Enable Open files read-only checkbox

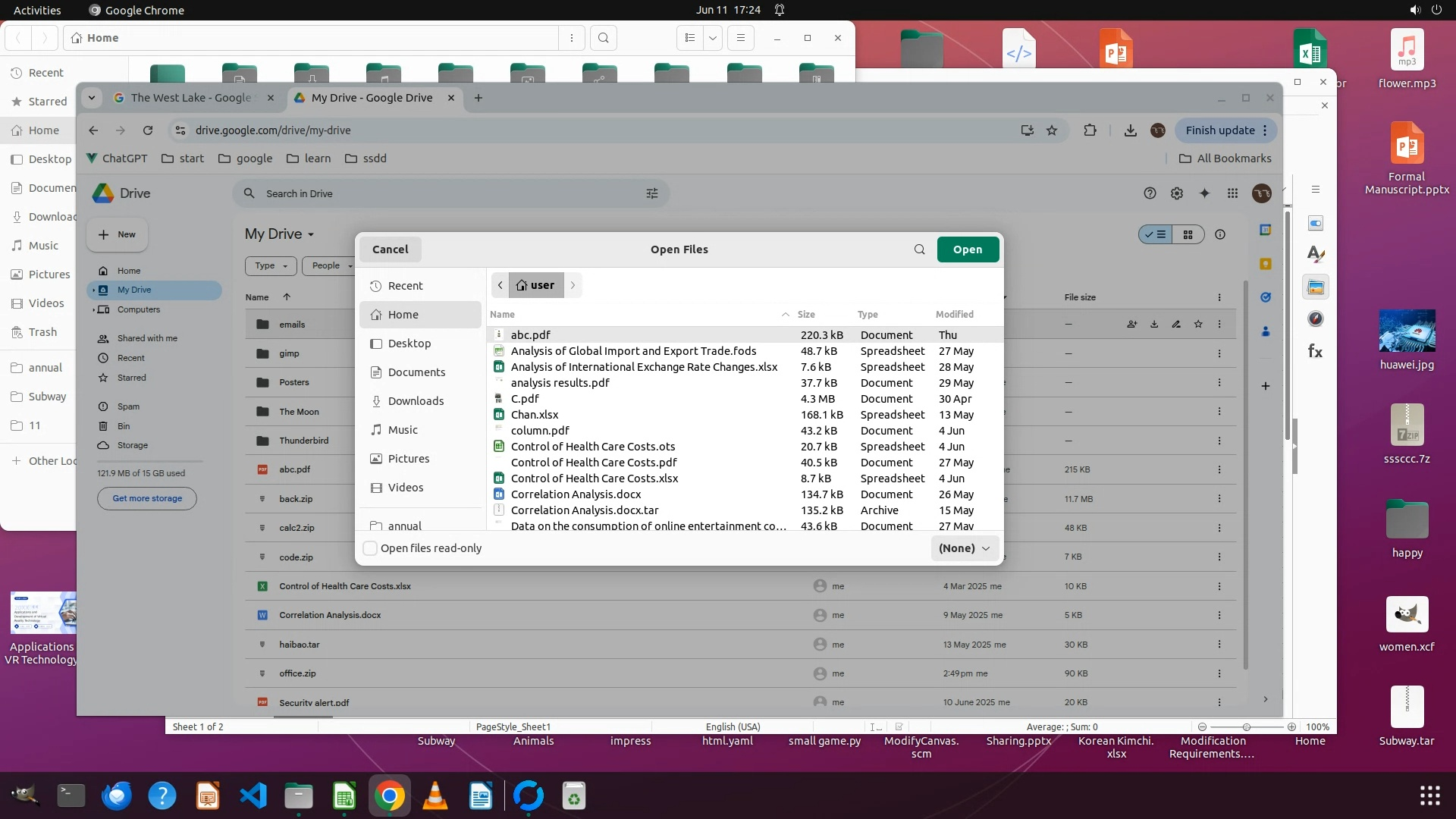point(371,548)
